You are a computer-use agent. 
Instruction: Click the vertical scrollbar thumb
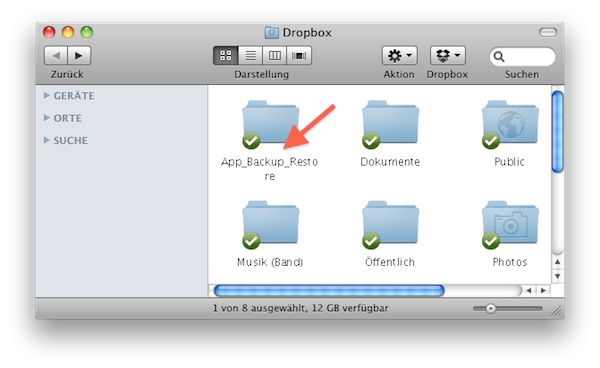(x=558, y=132)
